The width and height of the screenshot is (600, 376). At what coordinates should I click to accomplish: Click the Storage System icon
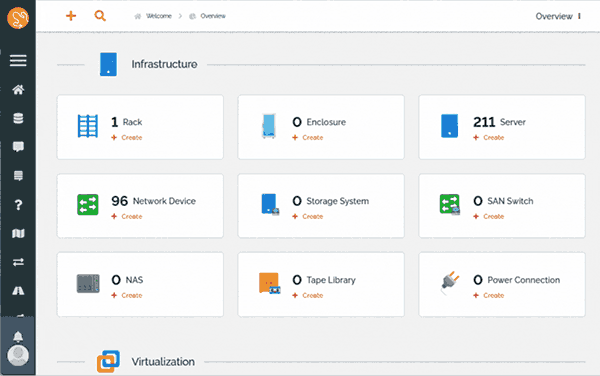(x=270, y=204)
